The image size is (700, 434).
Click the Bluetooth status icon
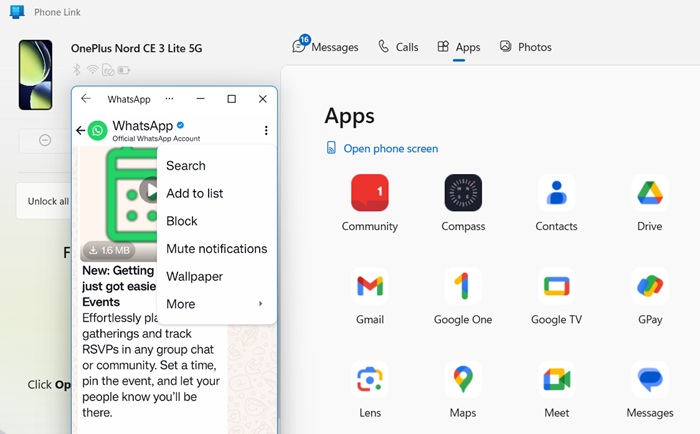point(77,70)
